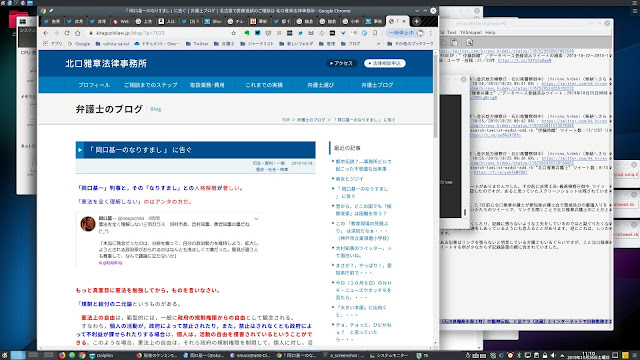The image size is (640, 360).
Task: Click the アクセス button in the header
Action: click(342, 63)
